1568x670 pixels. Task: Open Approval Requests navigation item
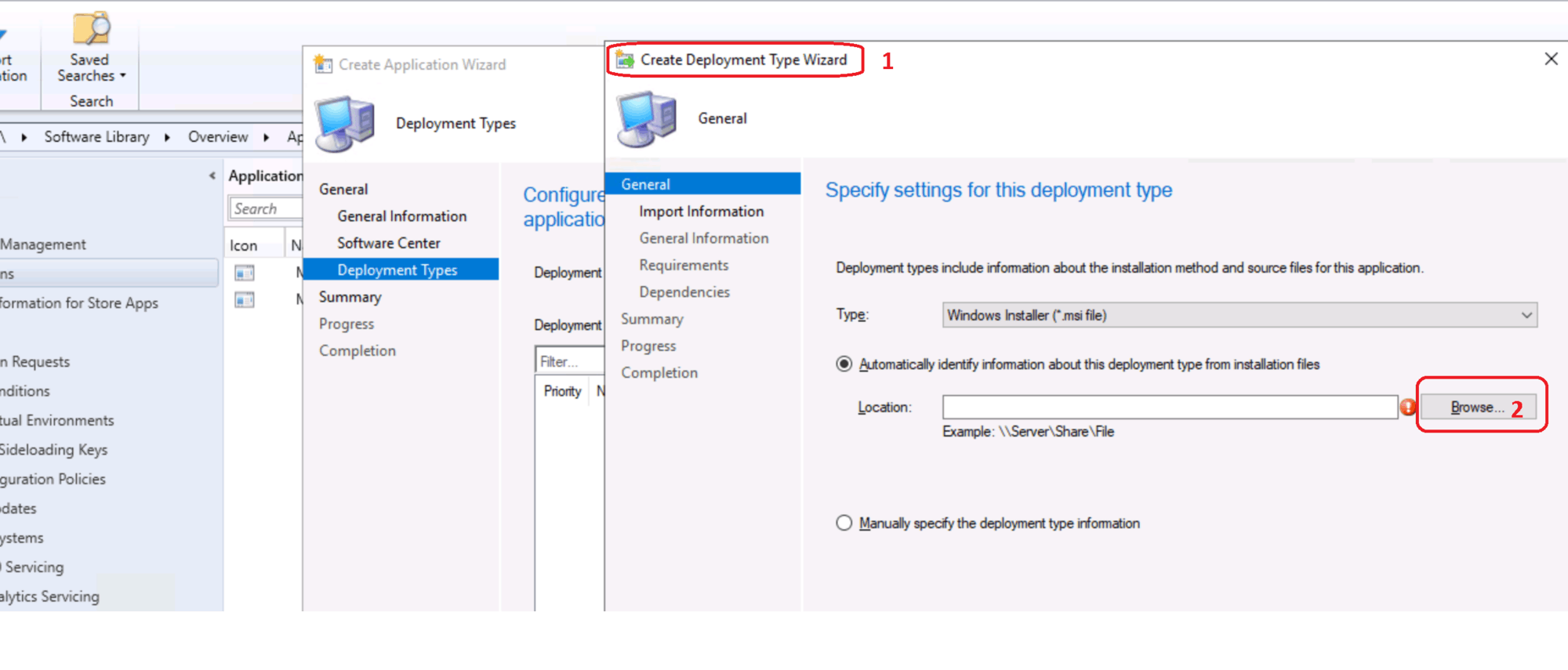point(34,362)
